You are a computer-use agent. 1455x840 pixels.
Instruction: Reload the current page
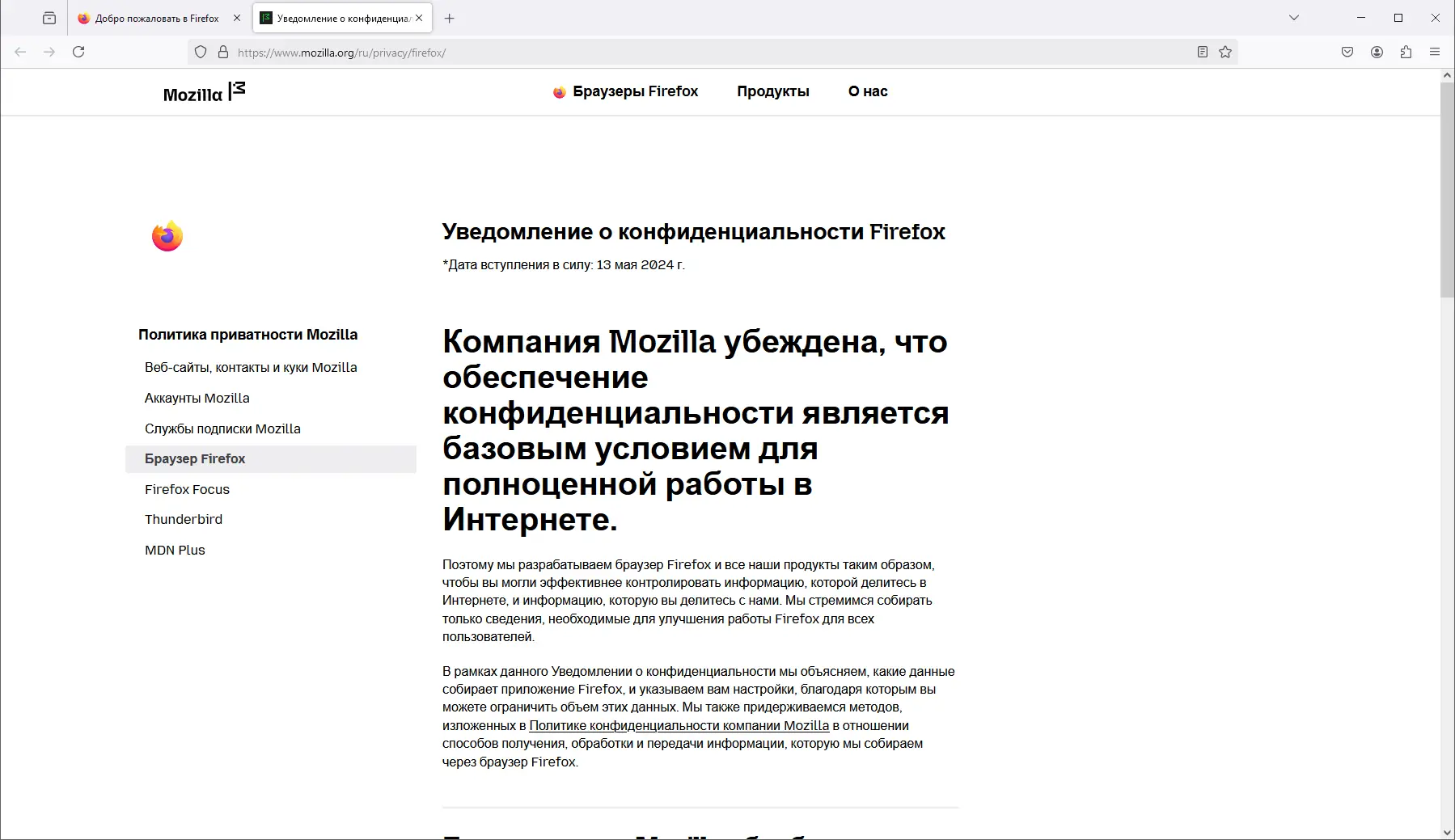point(78,51)
